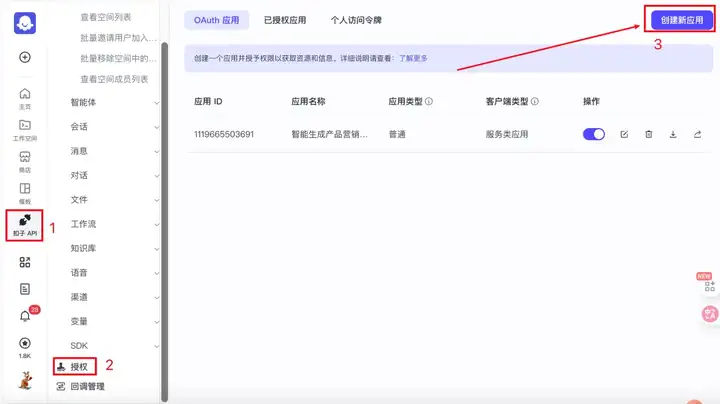Click the 操作 column header

coord(591,101)
